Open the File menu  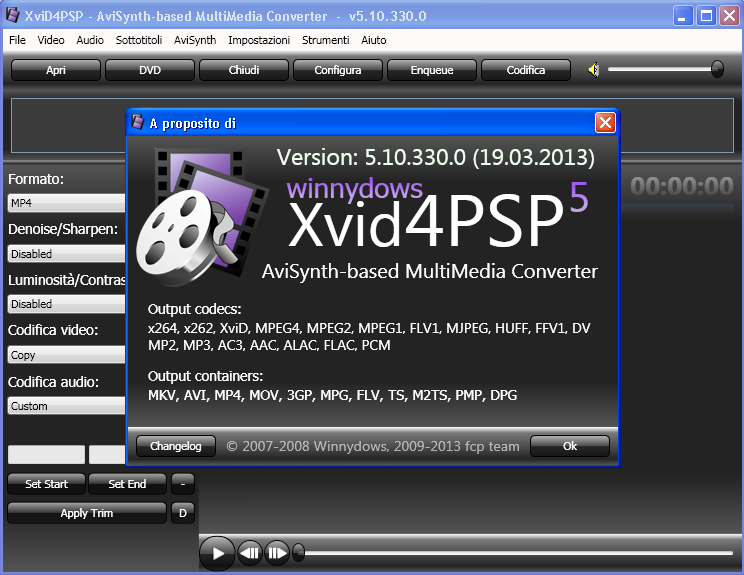17,40
